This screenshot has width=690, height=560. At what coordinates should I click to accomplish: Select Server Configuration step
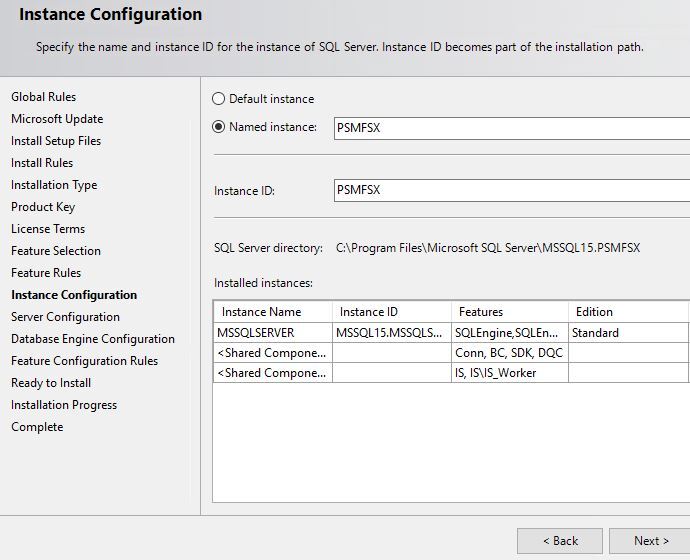[66, 317]
